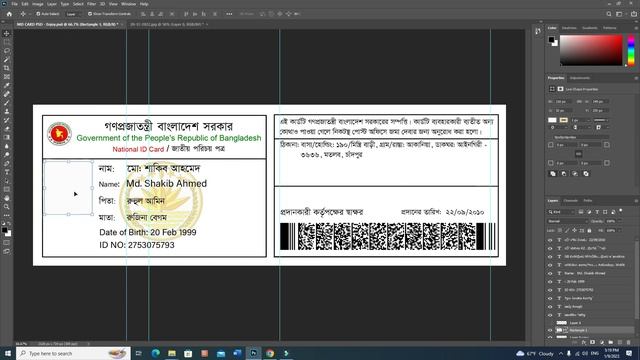The width and height of the screenshot is (640, 360).
Task: Open the Kind layer filter dropdown
Action: (561, 212)
